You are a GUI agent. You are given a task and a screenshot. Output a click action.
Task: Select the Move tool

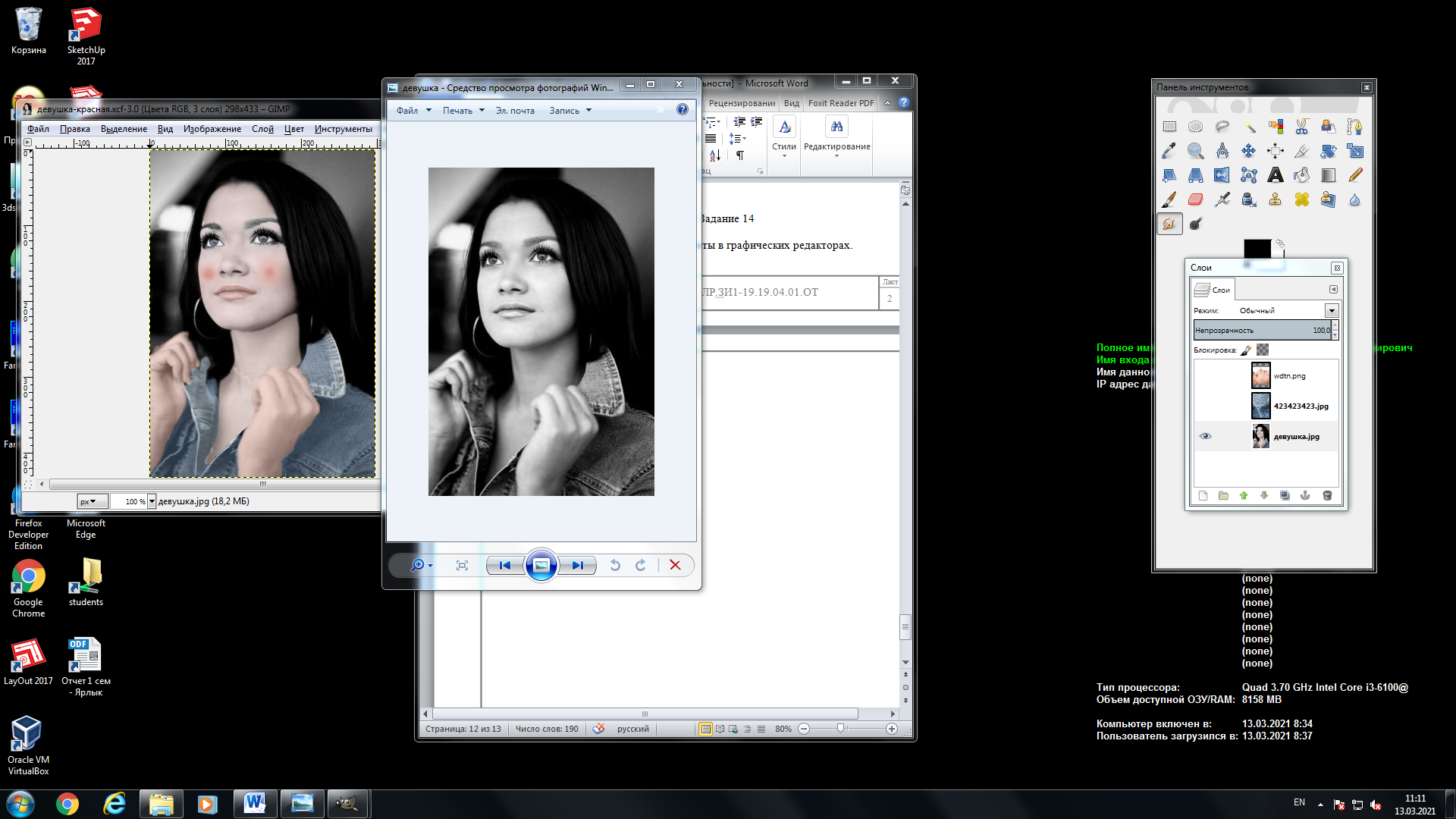tap(1249, 151)
